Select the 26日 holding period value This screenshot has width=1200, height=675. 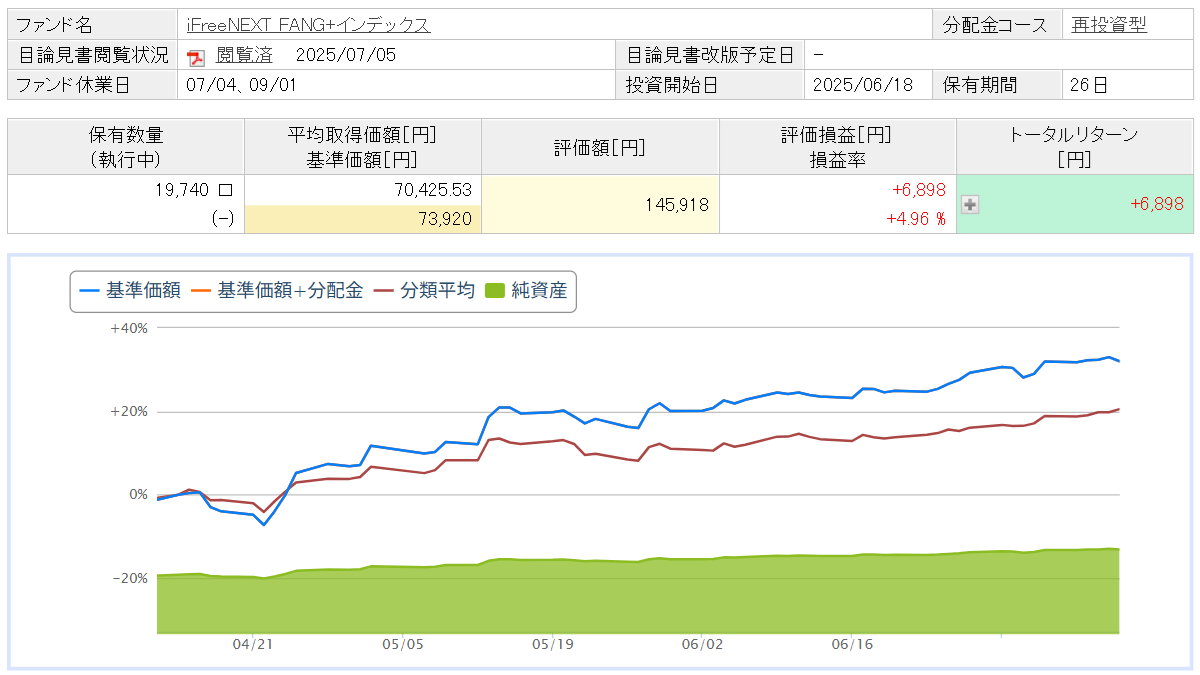[x=1088, y=85]
